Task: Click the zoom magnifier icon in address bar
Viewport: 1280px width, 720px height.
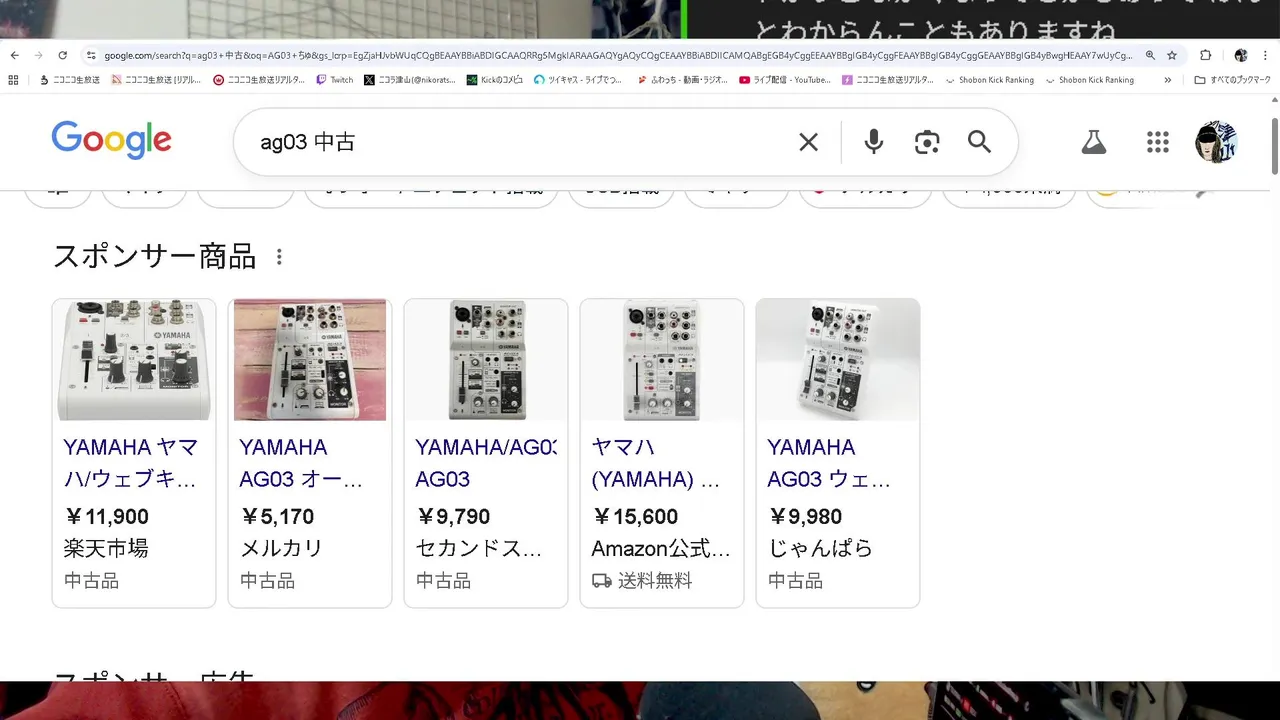Action: pyautogui.click(x=1150, y=56)
